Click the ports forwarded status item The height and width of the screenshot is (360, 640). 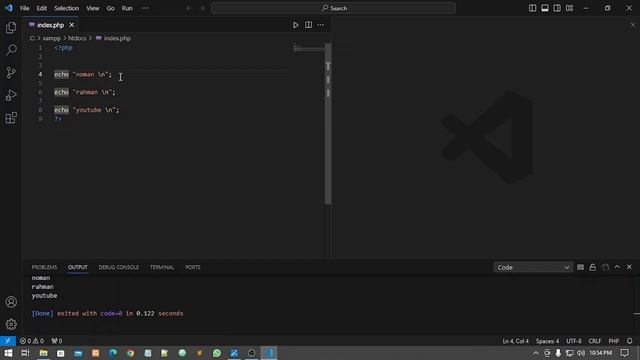pyautogui.click(x=57, y=341)
